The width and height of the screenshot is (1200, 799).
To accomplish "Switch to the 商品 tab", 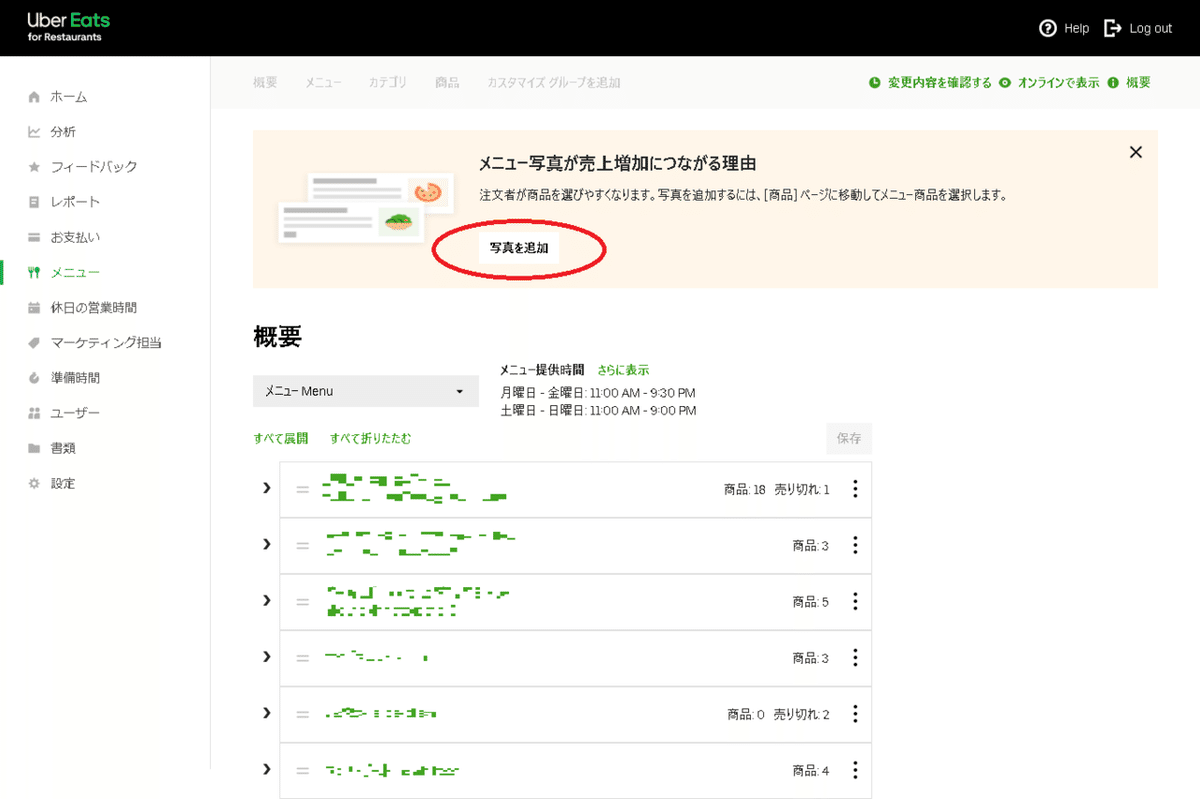I will pos(447,82).
